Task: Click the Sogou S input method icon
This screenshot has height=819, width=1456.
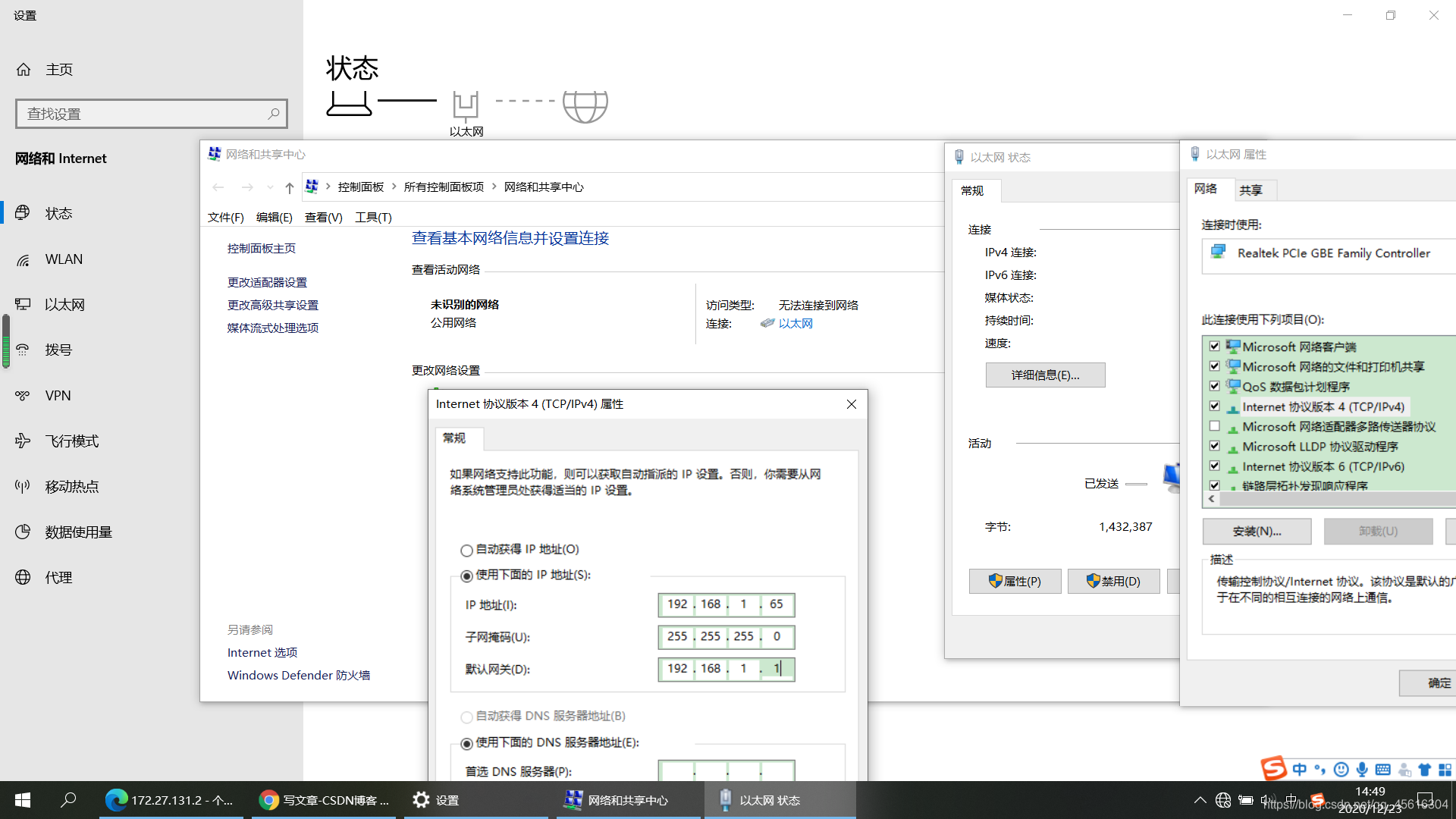Action: 1273,768
